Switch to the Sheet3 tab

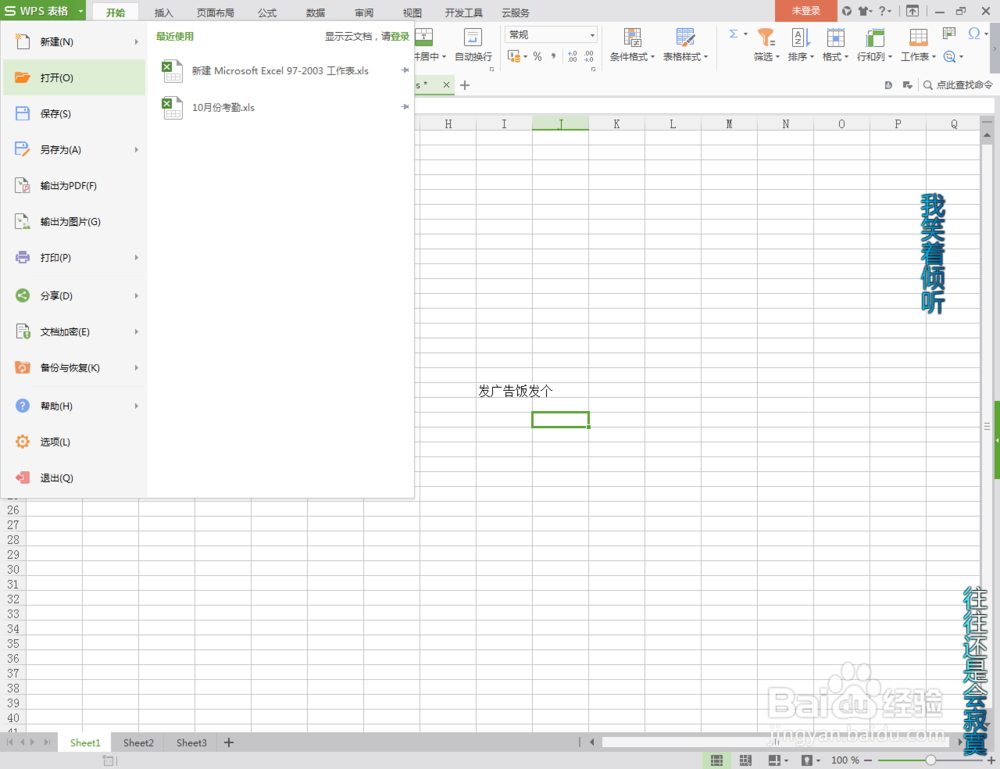(191, 743)
